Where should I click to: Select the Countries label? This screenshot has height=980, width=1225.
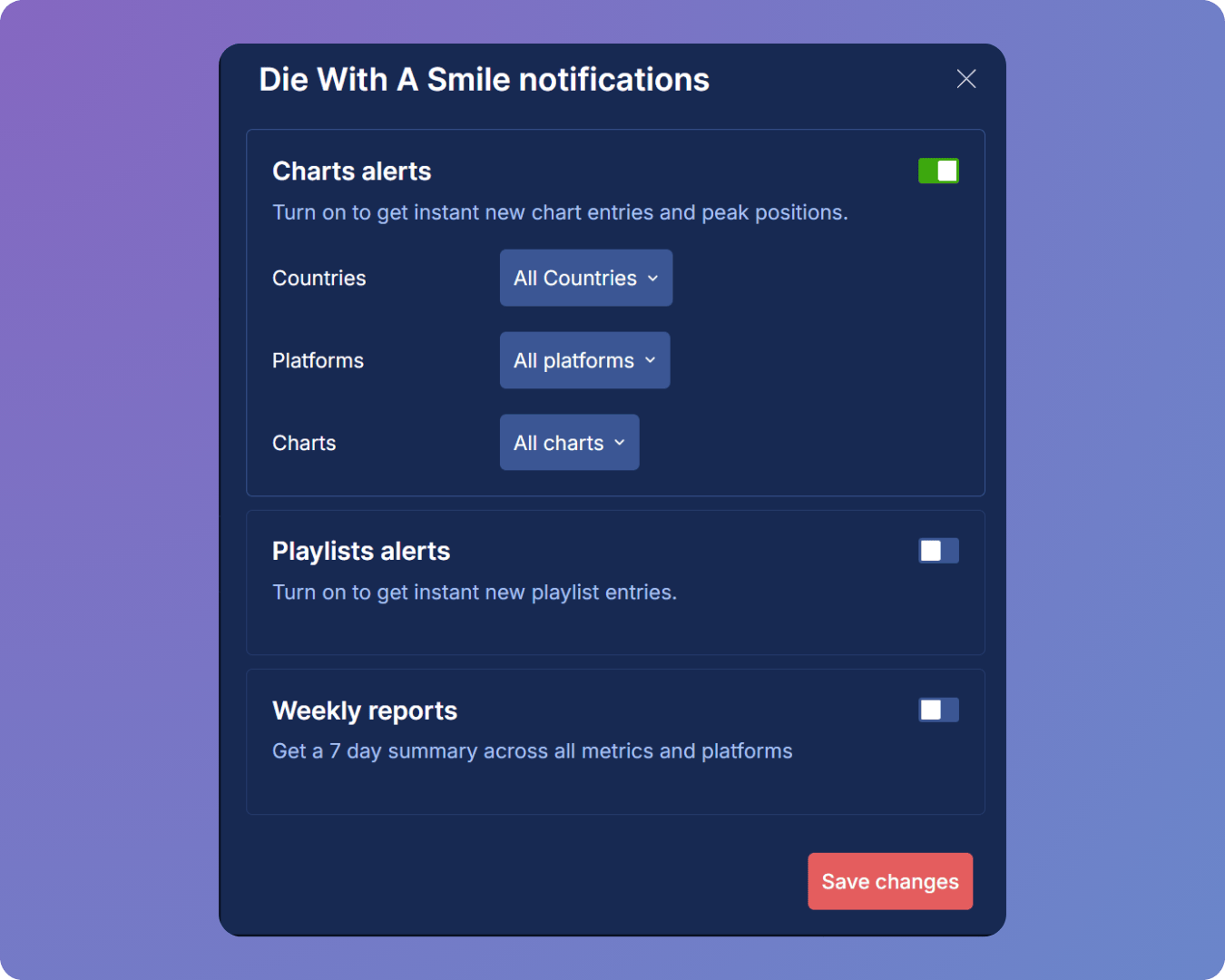318,278
